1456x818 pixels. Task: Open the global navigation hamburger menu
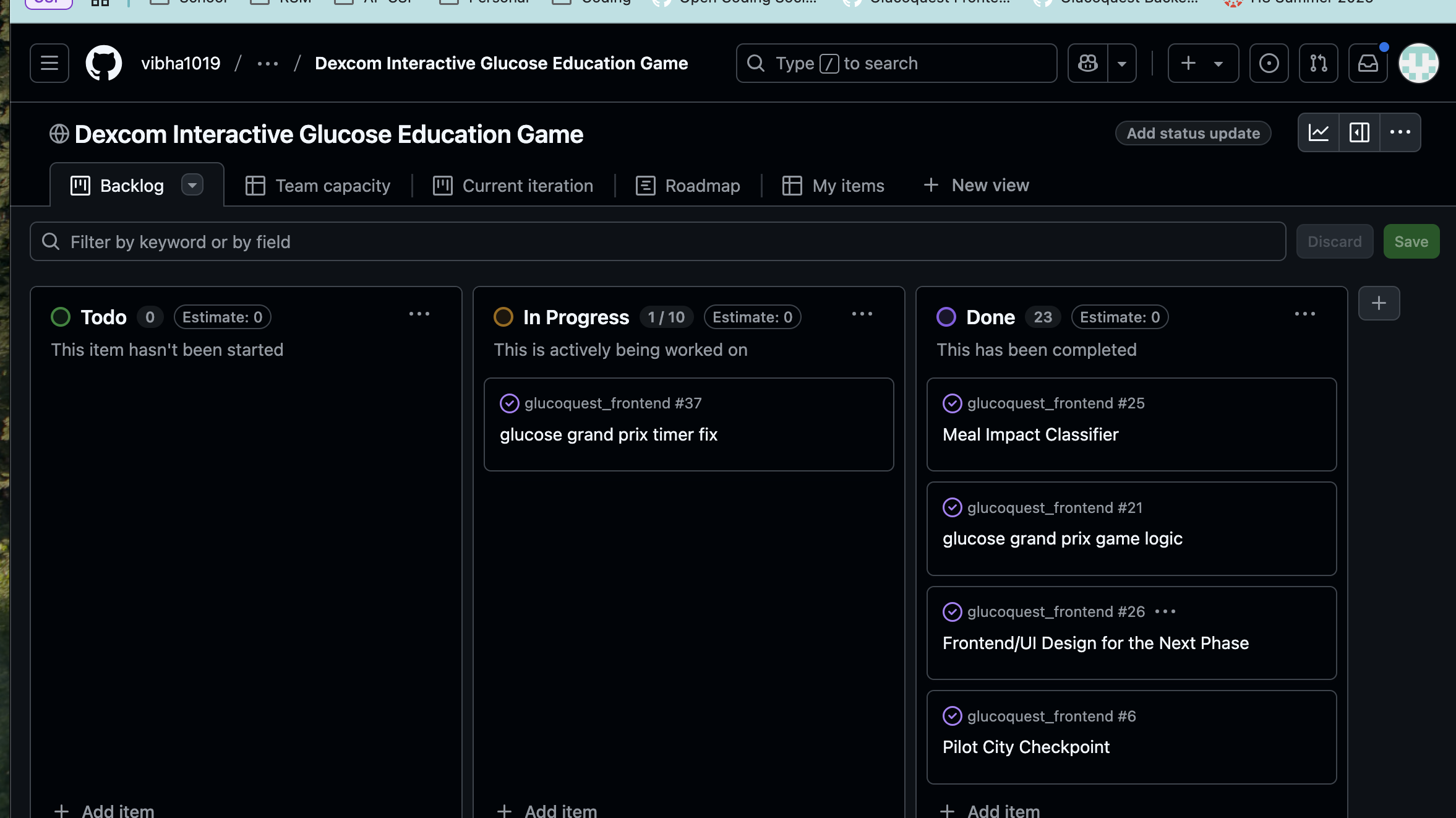(x=49, y=63)
